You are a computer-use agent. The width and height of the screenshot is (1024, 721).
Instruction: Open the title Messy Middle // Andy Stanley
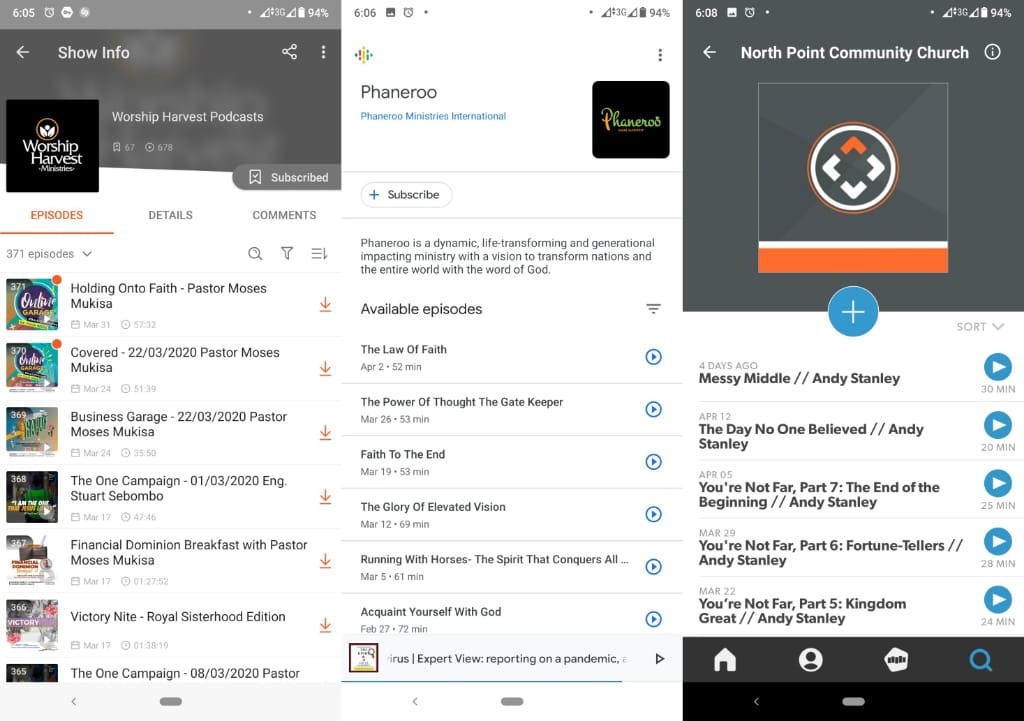point(799,378)
